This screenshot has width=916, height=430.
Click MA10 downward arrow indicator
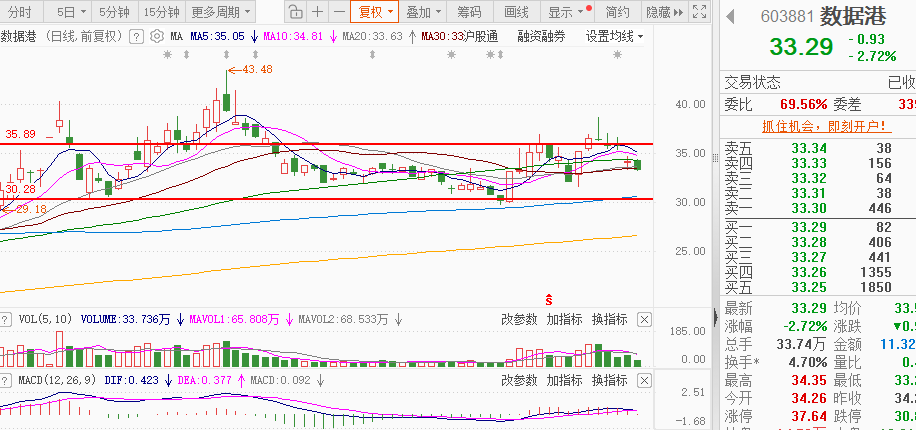tap(333, 37)
